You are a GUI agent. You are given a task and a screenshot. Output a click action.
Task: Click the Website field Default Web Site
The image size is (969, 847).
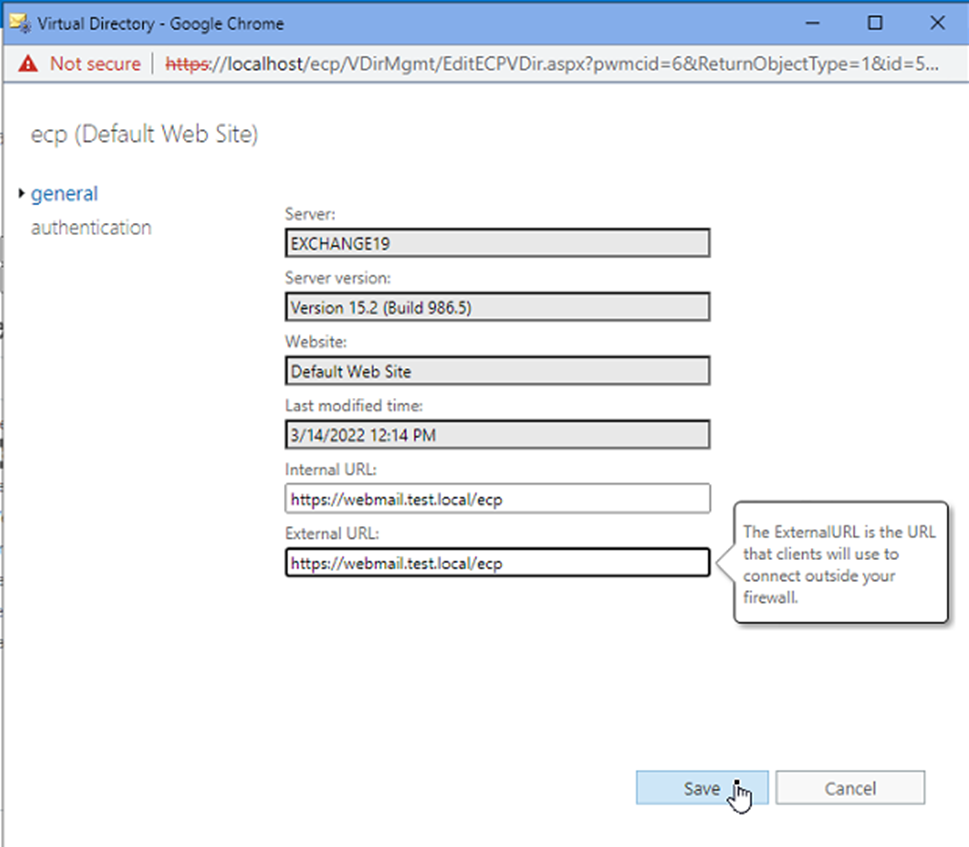[x=497, y=371]
